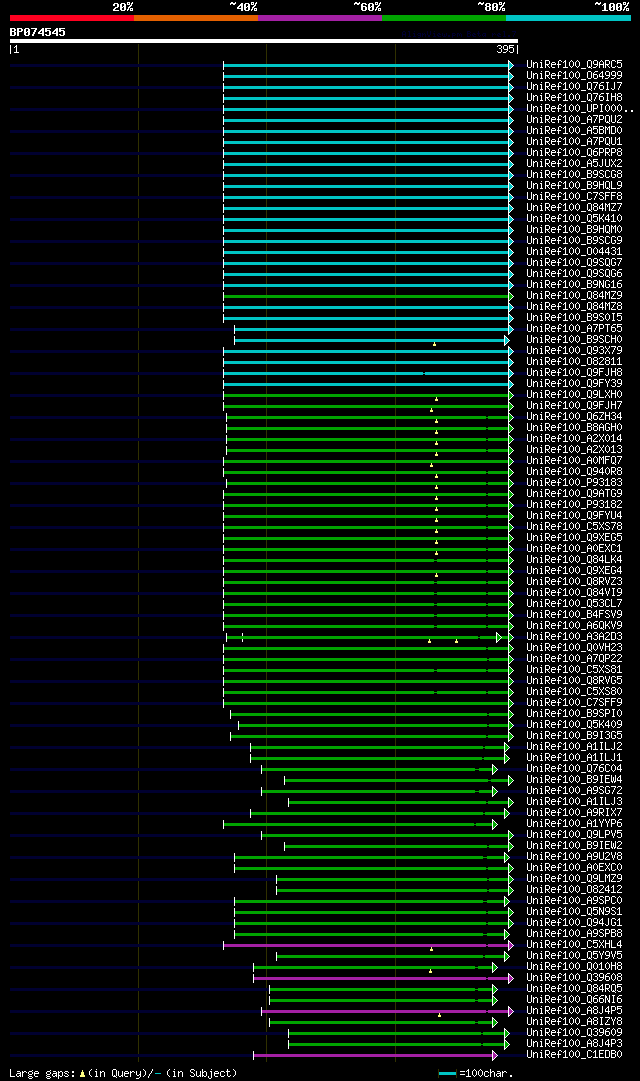
Task: Click the purple ~60% legend color segment
Action: coord(320,18)
